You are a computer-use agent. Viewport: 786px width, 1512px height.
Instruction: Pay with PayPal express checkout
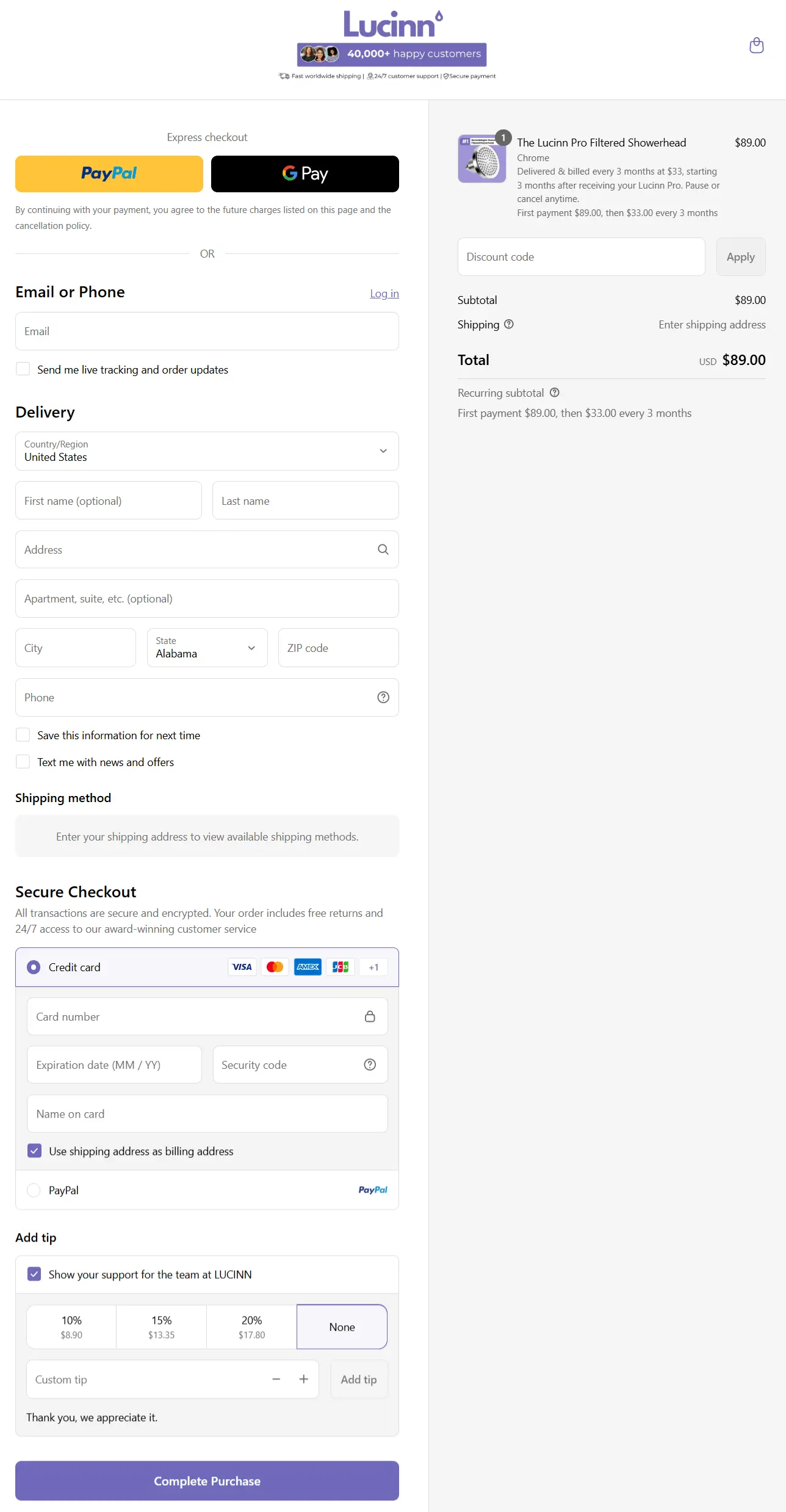pyautogui.click(x=109, y=174)
